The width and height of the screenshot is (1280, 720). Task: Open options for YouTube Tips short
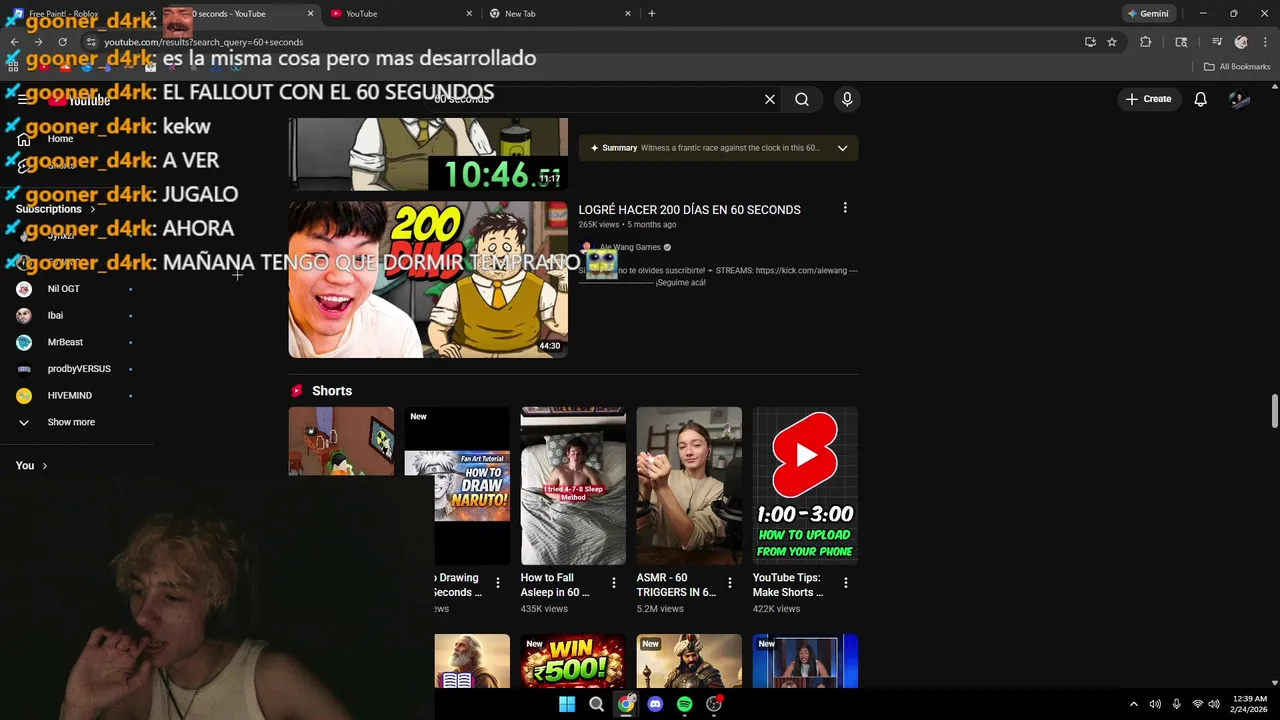[846, 583]
